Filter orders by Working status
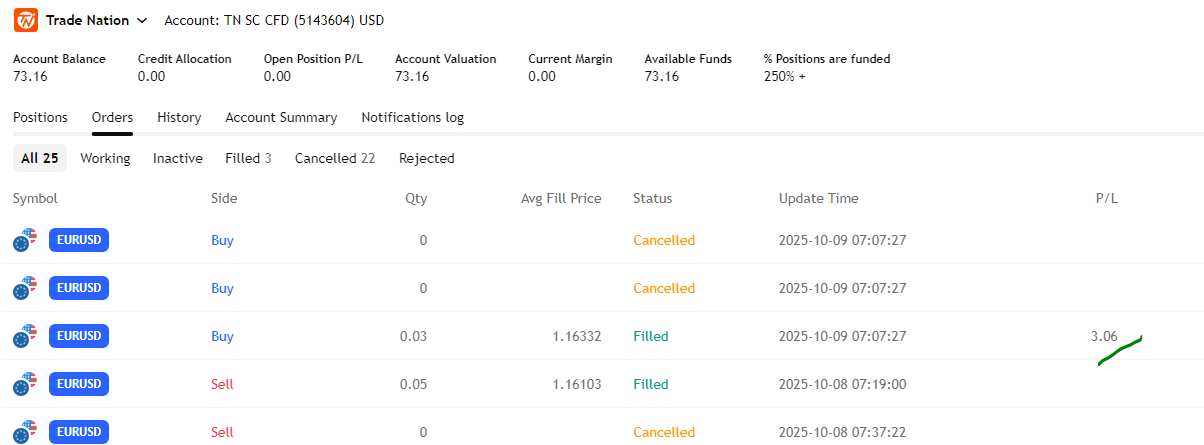The width and height of the screenshot is (1204, 445). coord(105,158)
